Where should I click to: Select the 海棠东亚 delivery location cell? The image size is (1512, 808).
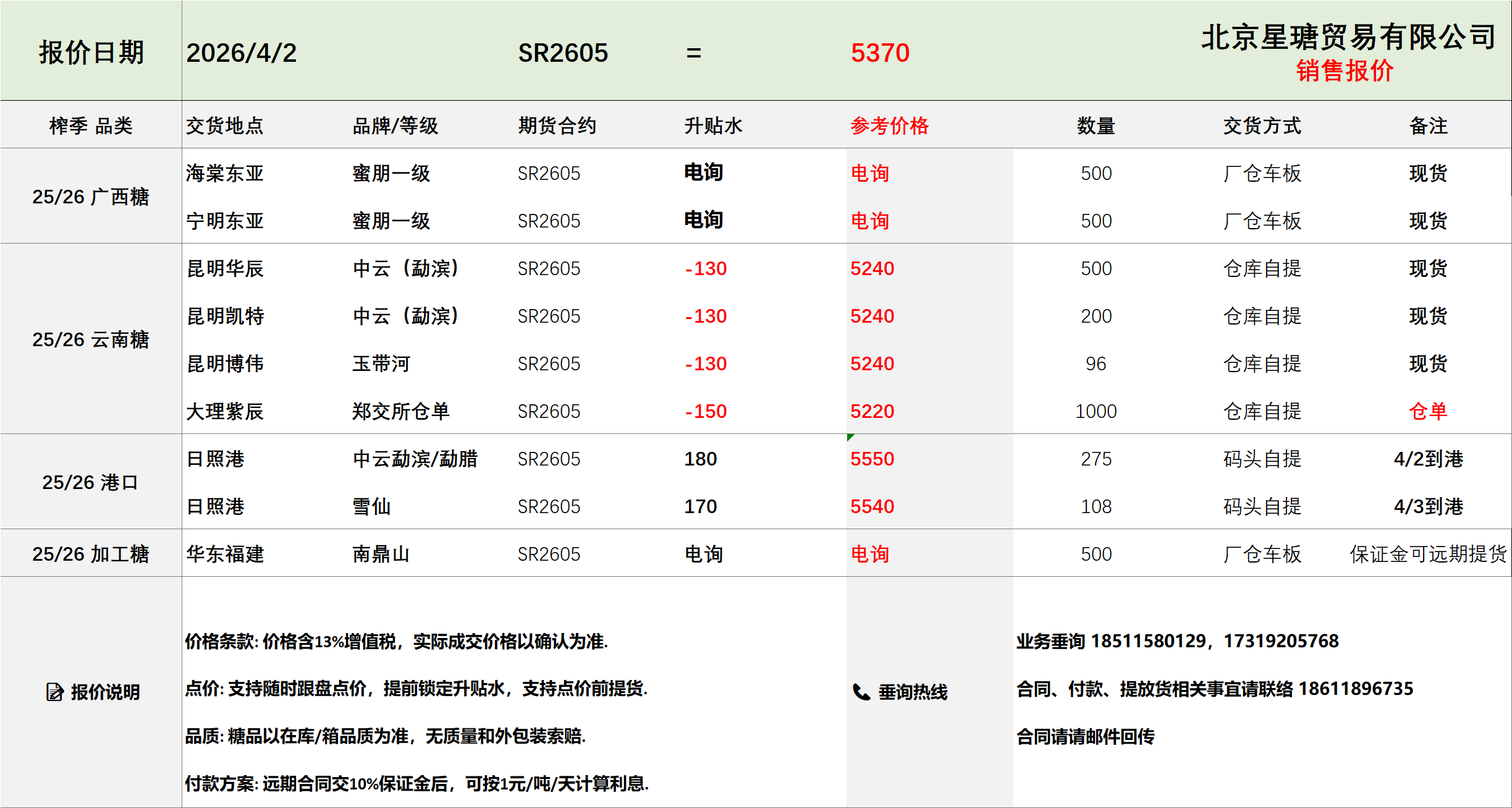coord(225,173)
